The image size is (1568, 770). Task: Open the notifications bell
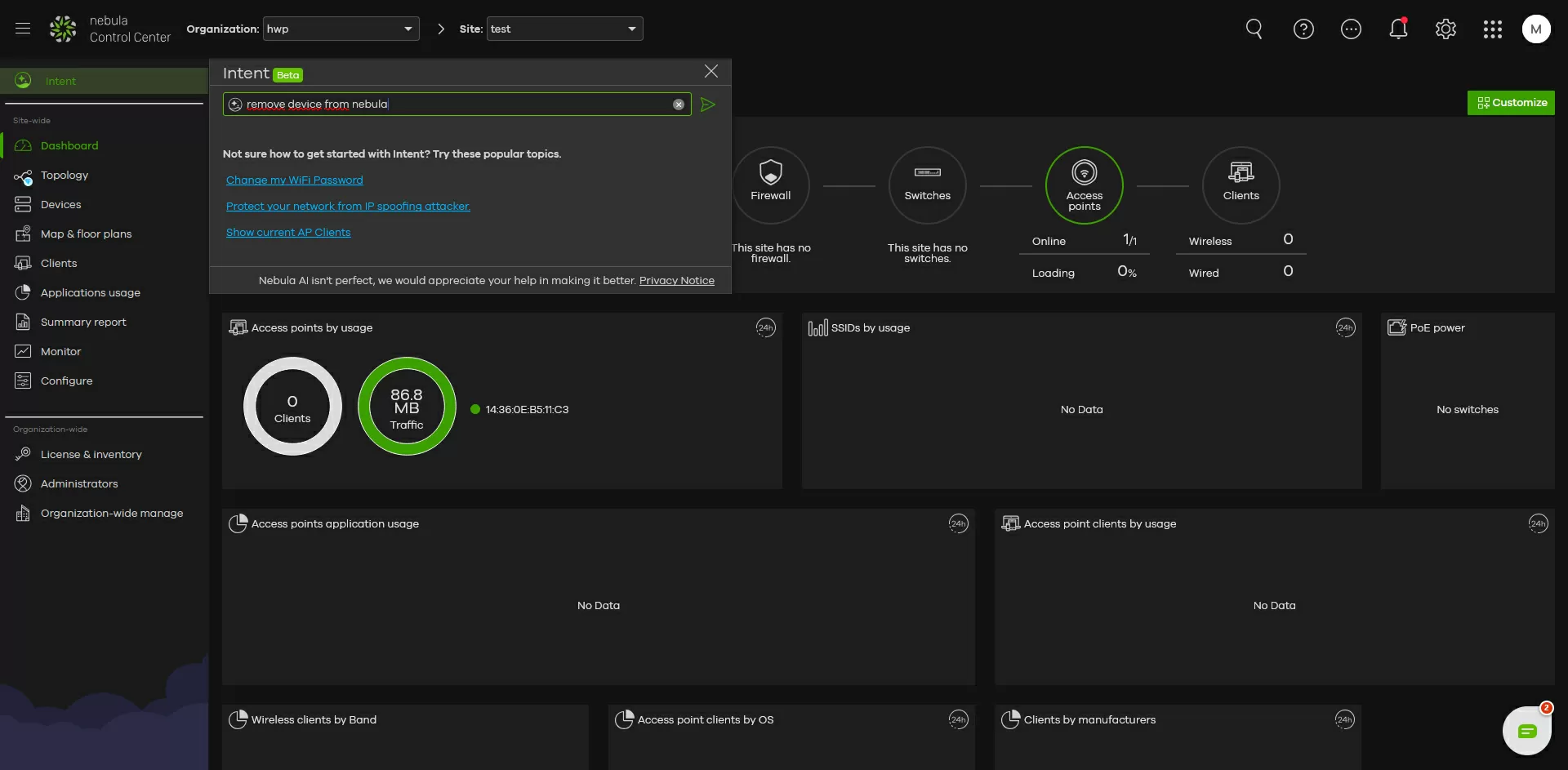(1398, 29)
